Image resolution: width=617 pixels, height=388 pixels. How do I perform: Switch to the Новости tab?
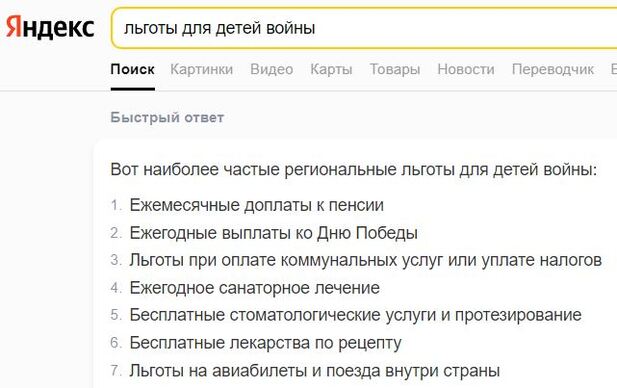coord(466,69)
